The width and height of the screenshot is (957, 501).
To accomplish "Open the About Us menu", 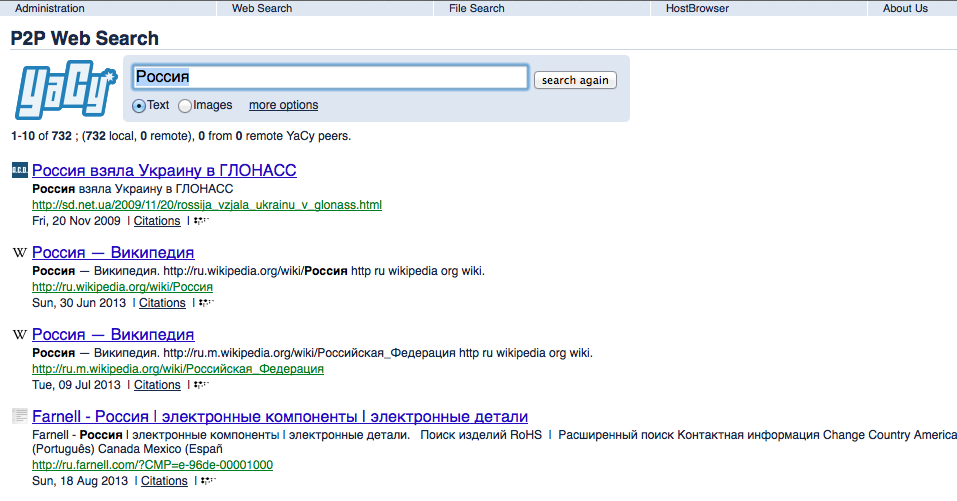I will click(x=905, y=9).
